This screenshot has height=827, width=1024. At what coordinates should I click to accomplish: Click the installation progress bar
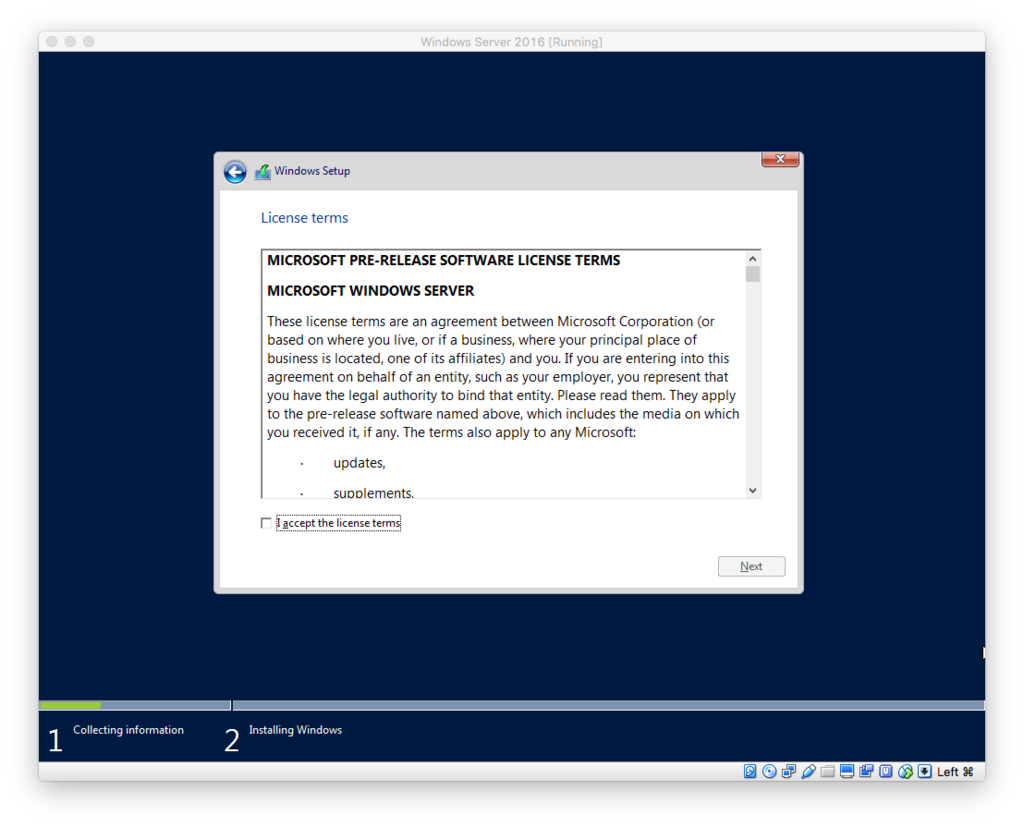(x=511, y=705)
